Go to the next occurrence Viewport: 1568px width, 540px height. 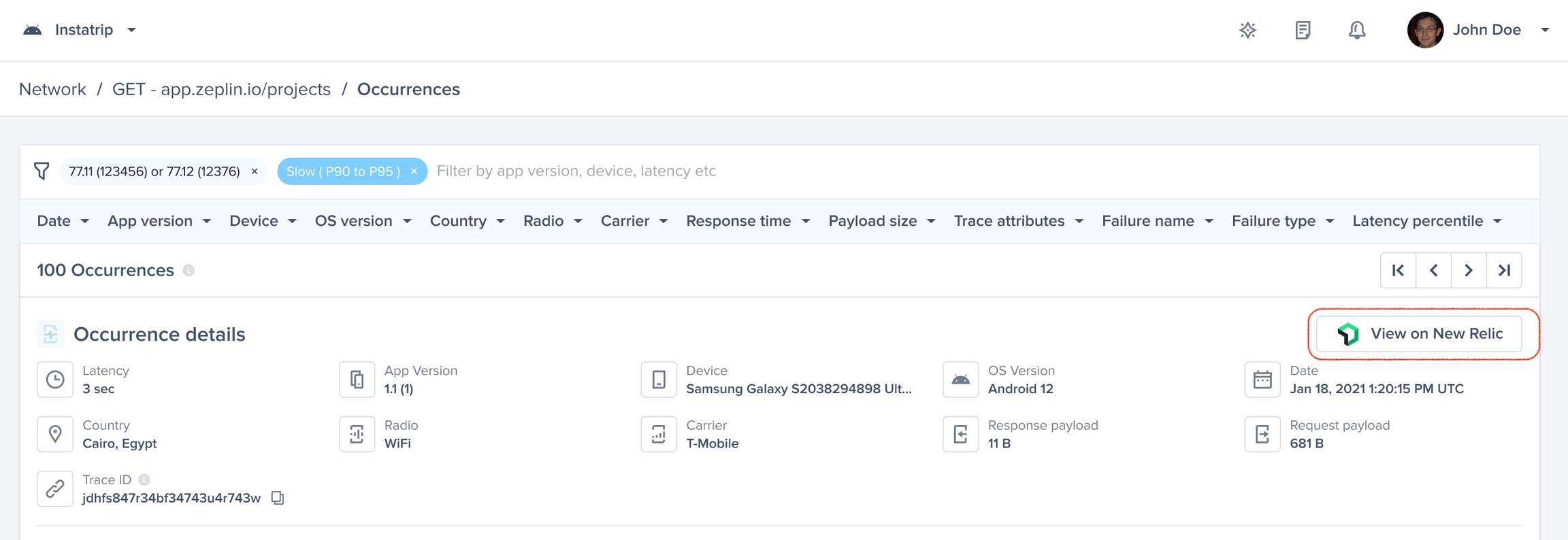click(x=1469, y=271)
